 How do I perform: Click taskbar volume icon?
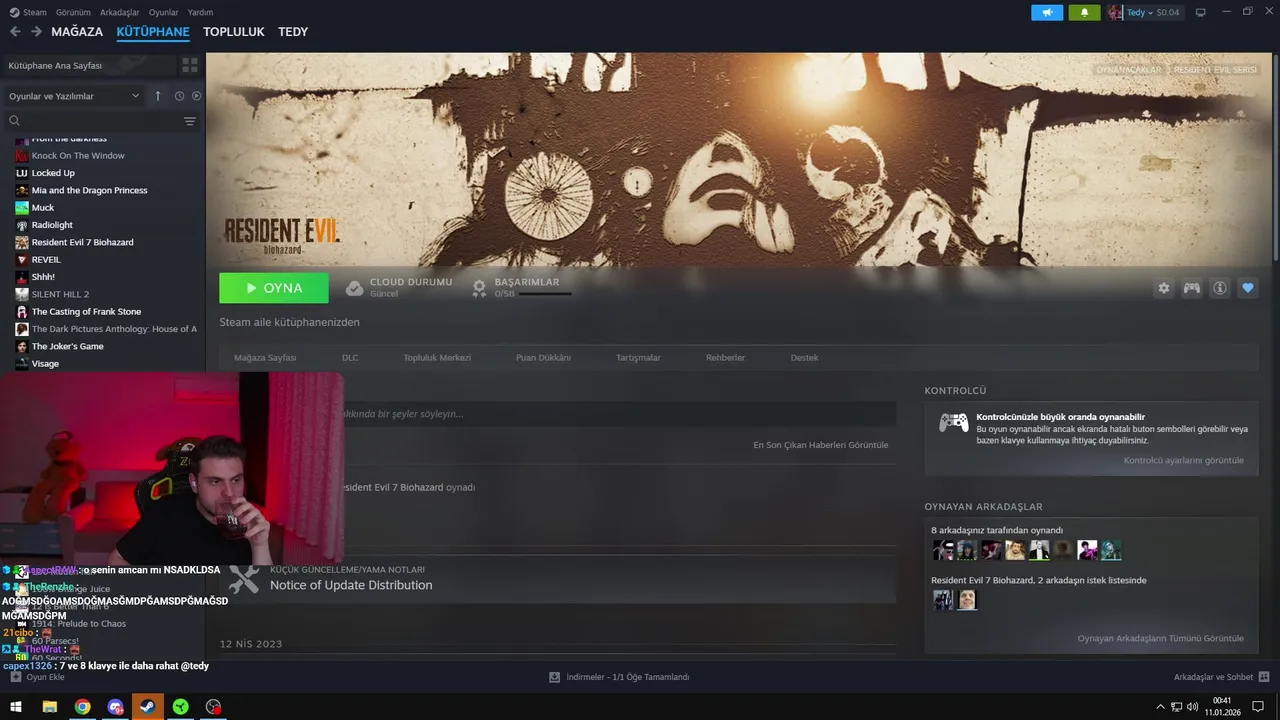(x=1191, y=706)
